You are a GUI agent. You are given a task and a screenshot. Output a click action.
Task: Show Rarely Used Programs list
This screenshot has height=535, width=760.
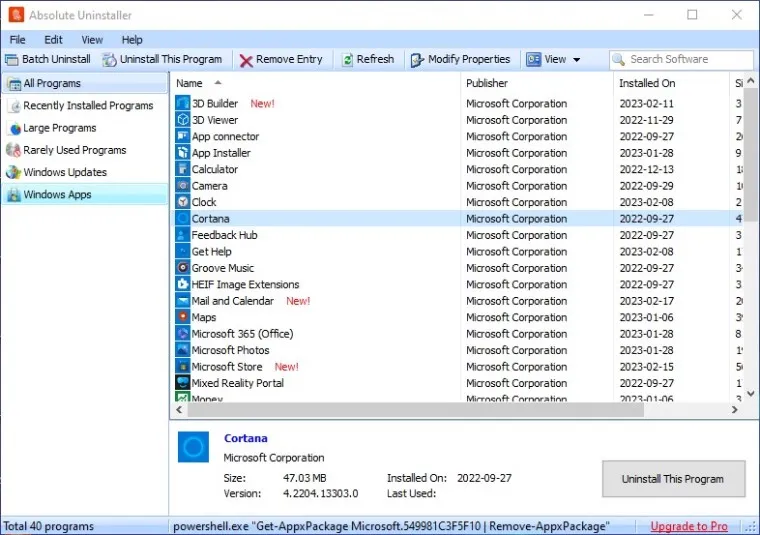tap(74, 150)
